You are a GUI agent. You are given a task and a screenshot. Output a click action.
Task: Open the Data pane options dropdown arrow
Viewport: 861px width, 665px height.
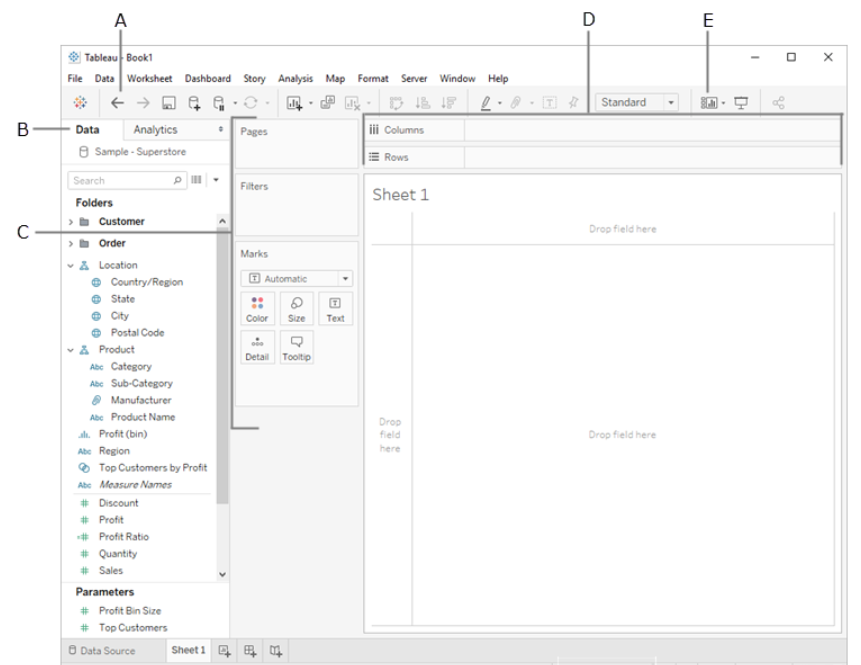(216, 180)
